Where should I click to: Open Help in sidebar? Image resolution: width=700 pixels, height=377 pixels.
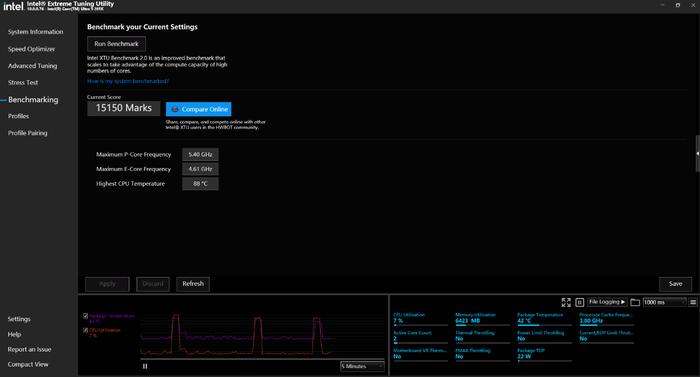[14, 334]
